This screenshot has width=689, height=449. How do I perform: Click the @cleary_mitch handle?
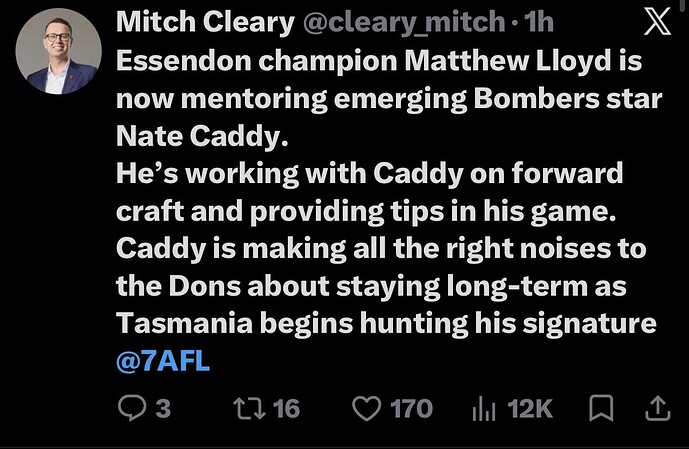tap(404, 22)
